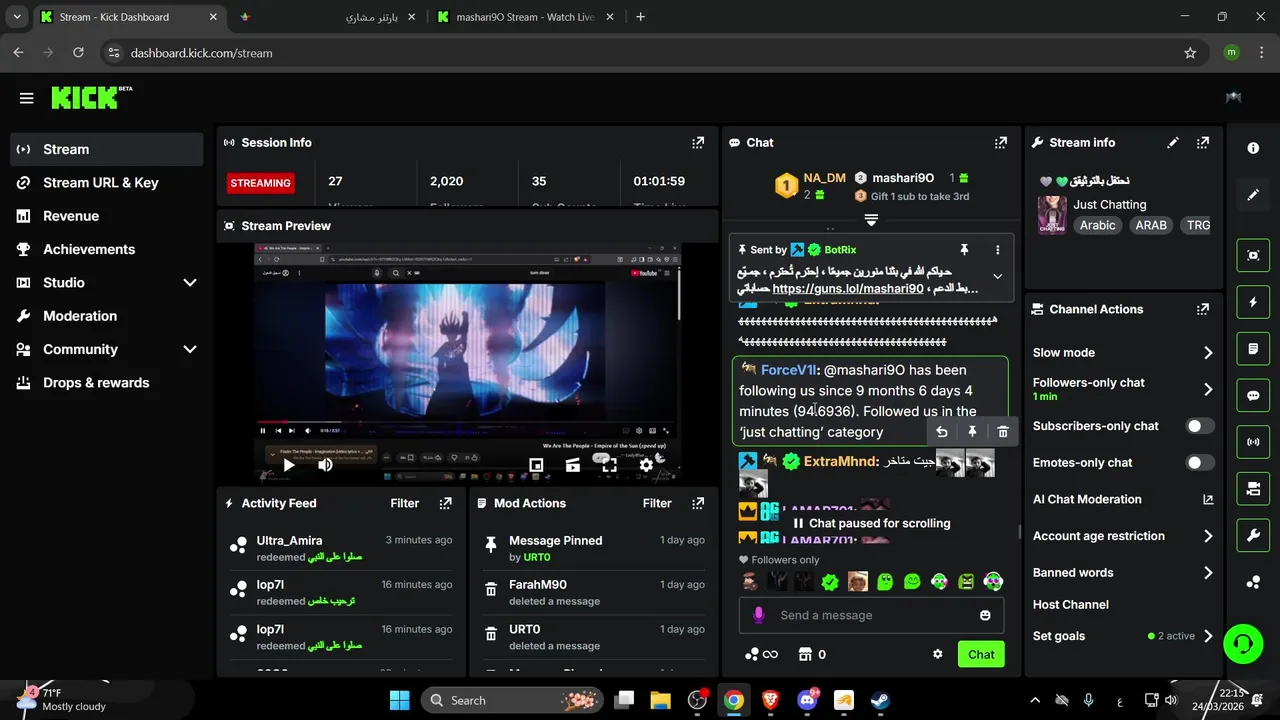
Task: Click the lightning bolt icon in right sidebar
Action: click(x=1253, y=302)
